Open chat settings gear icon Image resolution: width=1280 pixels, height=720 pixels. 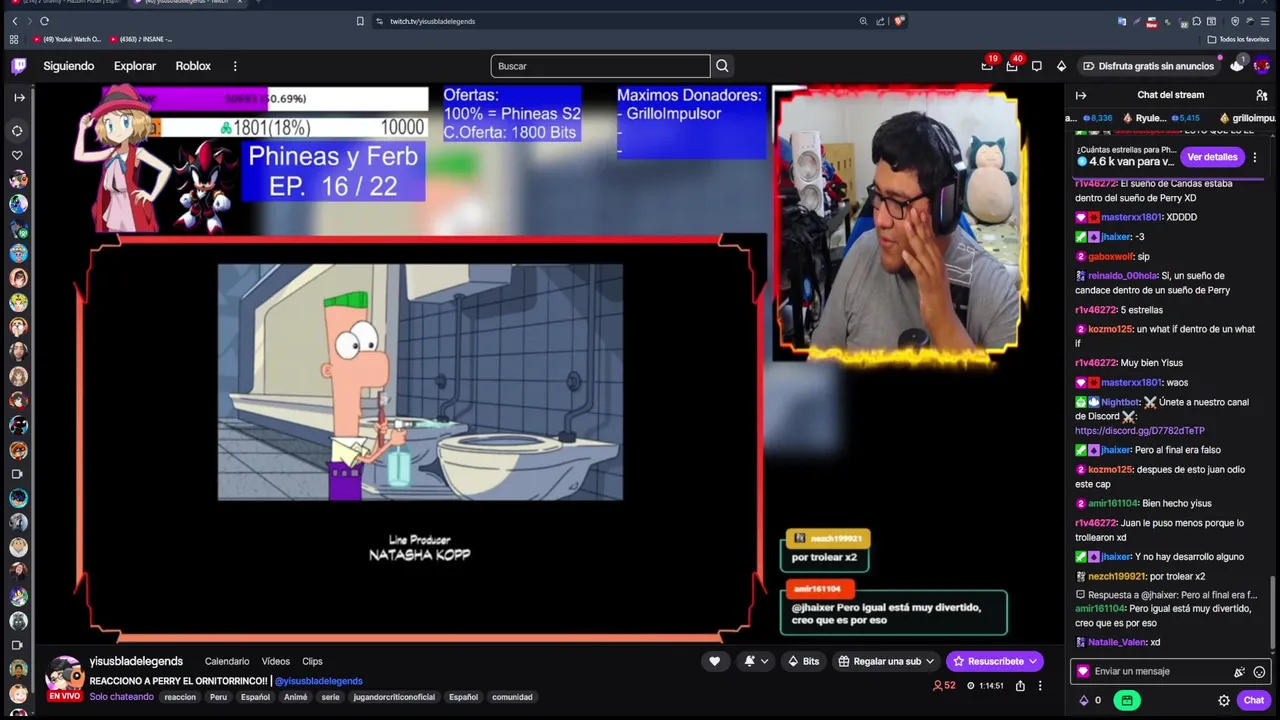[1223, 700]
